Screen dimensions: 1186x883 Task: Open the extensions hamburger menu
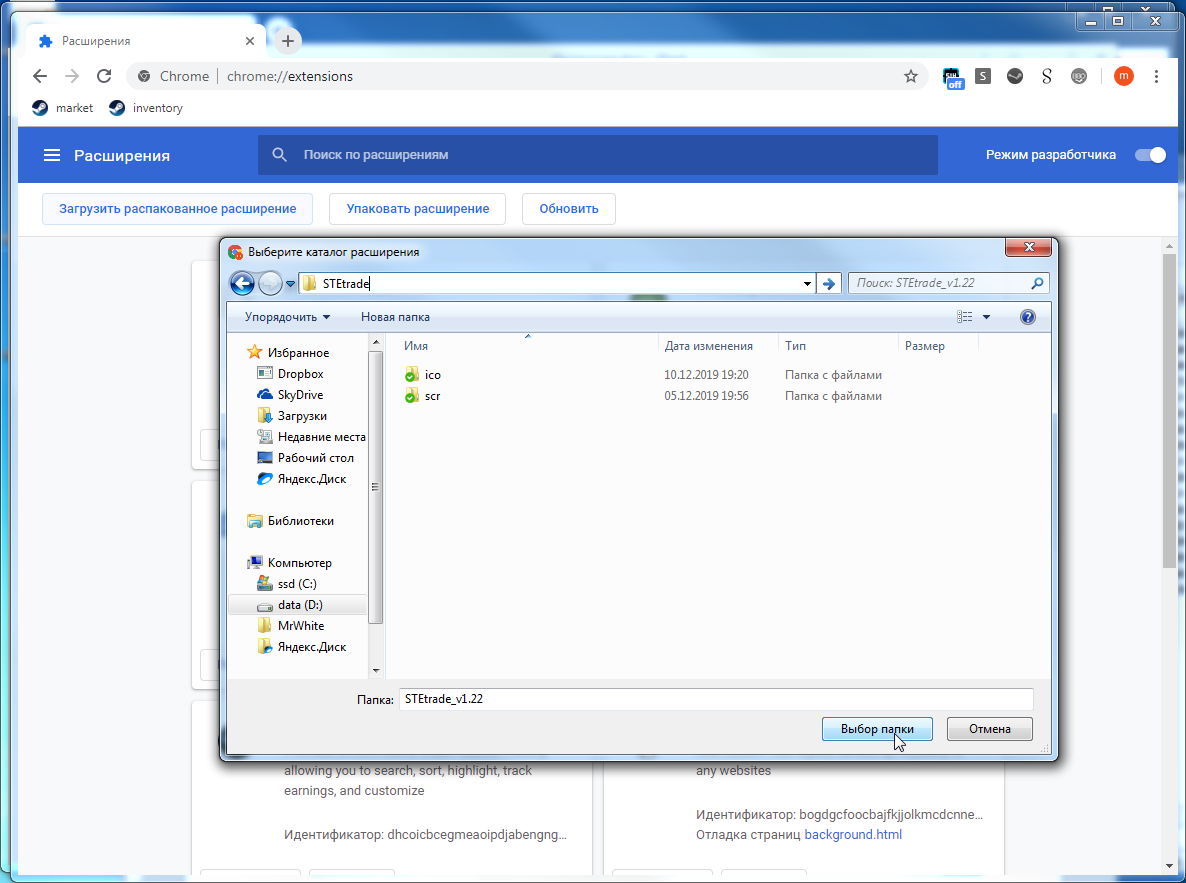point(51,155)
